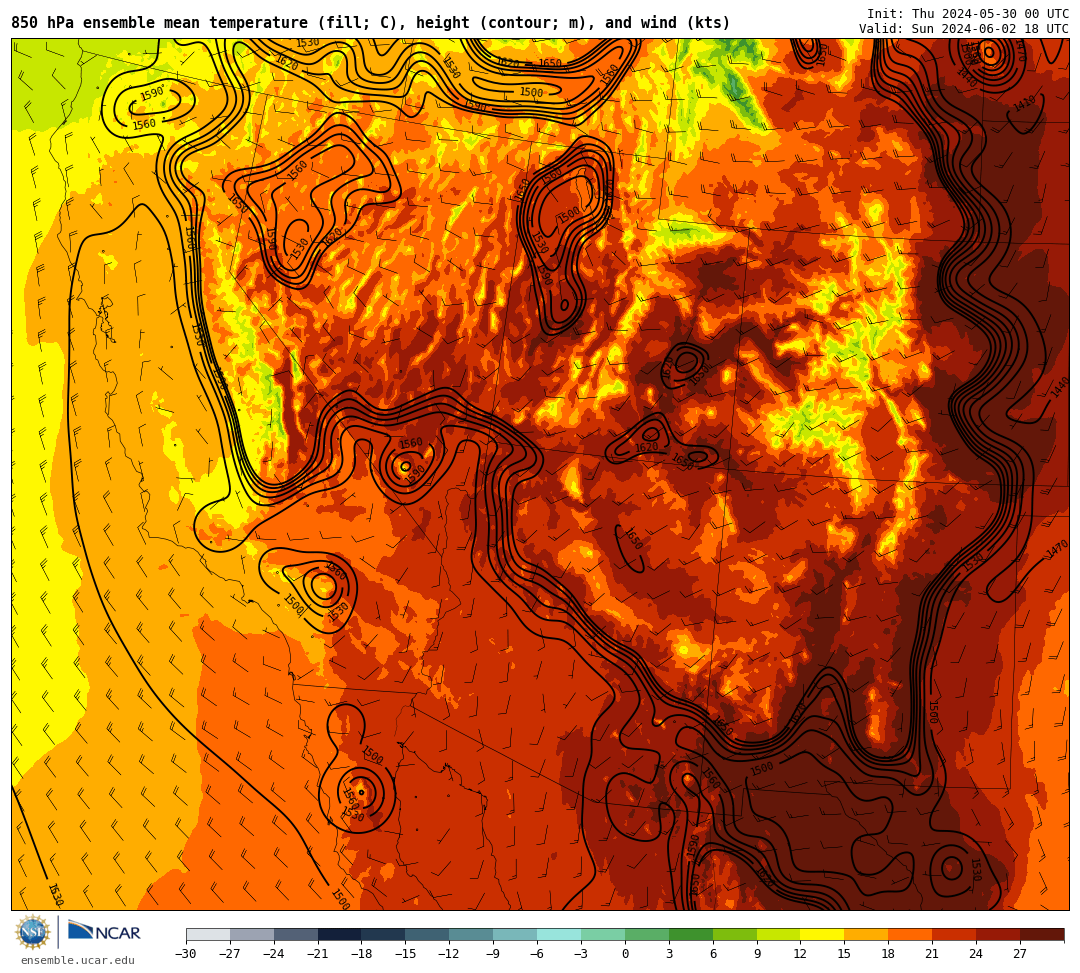The width and height of the screenshot is (1080, 973).
Task: Click the NCAR logo
Action: pyautogui.click(x=104, y=932)
